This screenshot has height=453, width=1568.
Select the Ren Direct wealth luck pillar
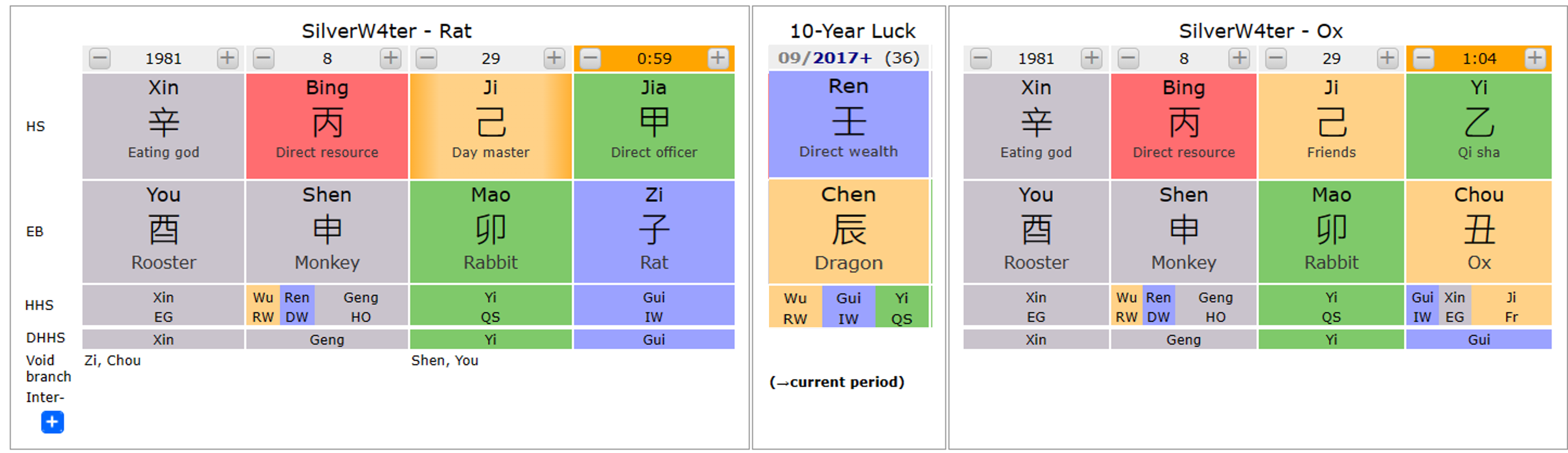tap(849, 124)
